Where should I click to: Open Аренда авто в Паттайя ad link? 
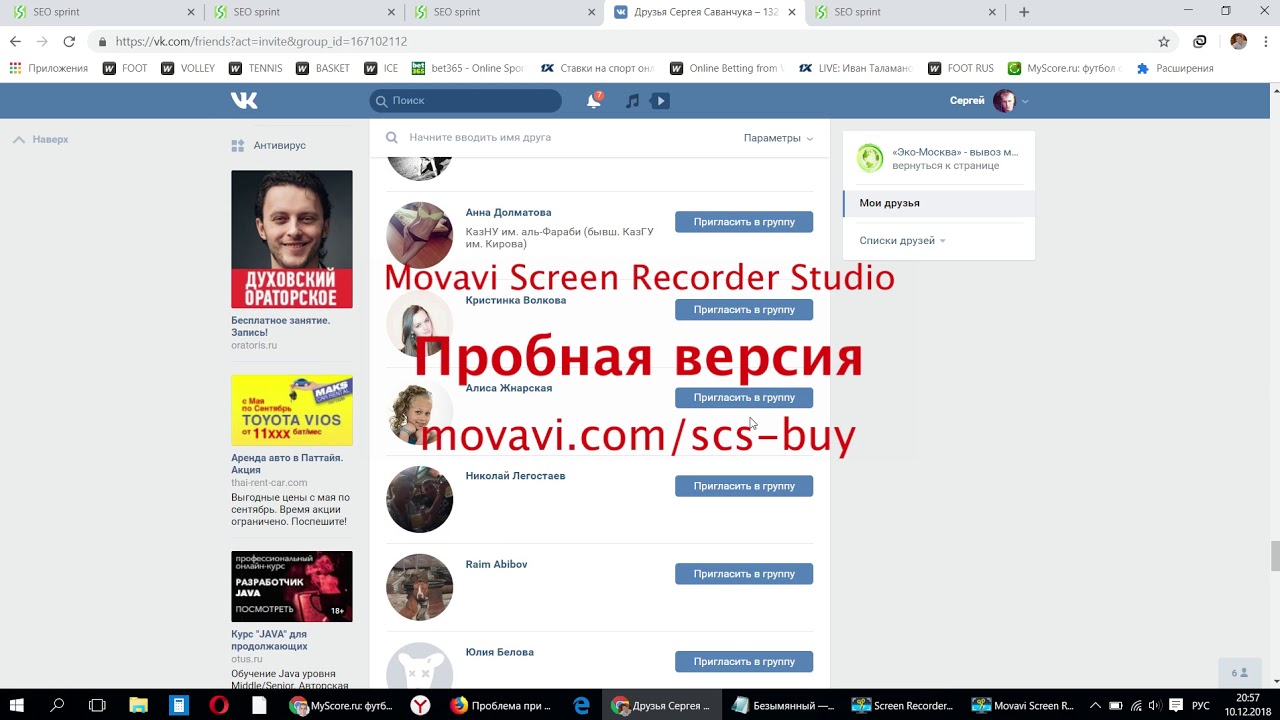pyautogui.click(x=287, y=464)
